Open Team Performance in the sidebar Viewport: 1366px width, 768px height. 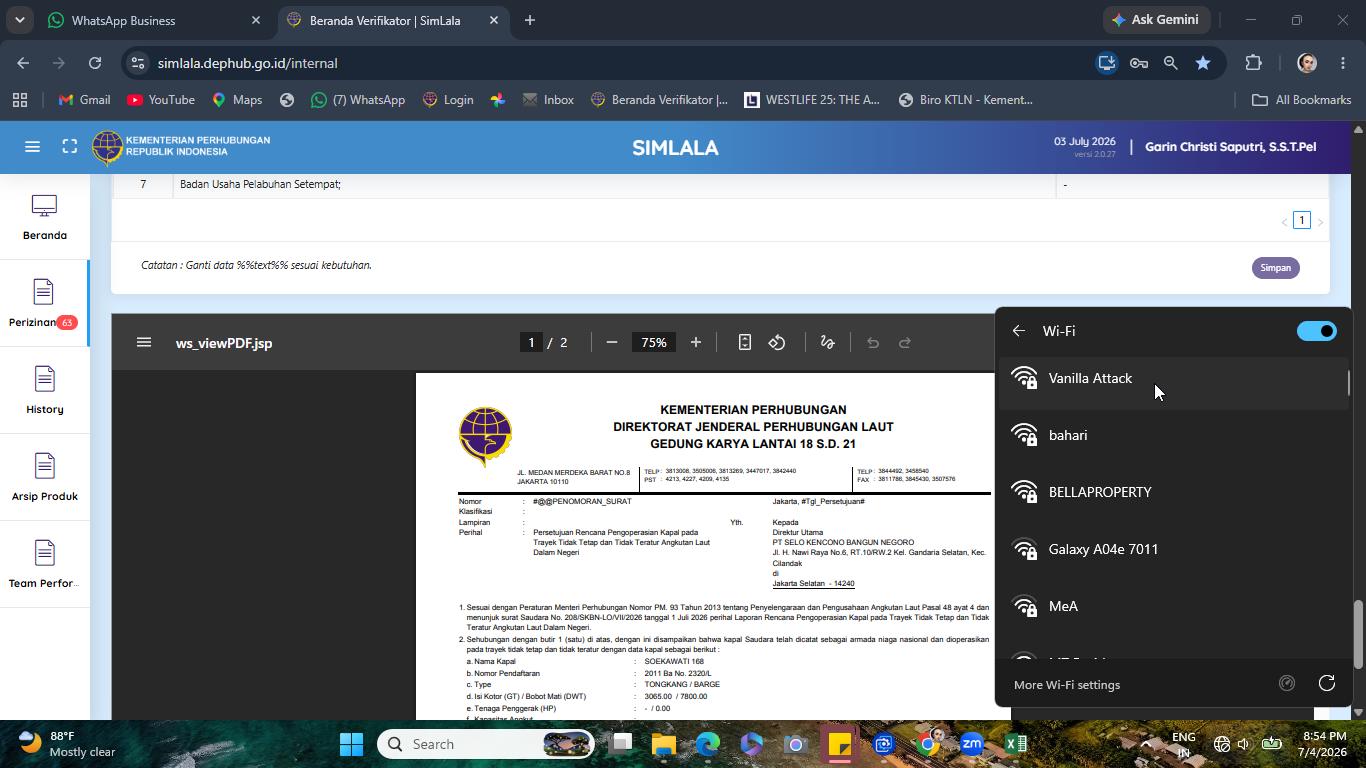pos(44,565)
